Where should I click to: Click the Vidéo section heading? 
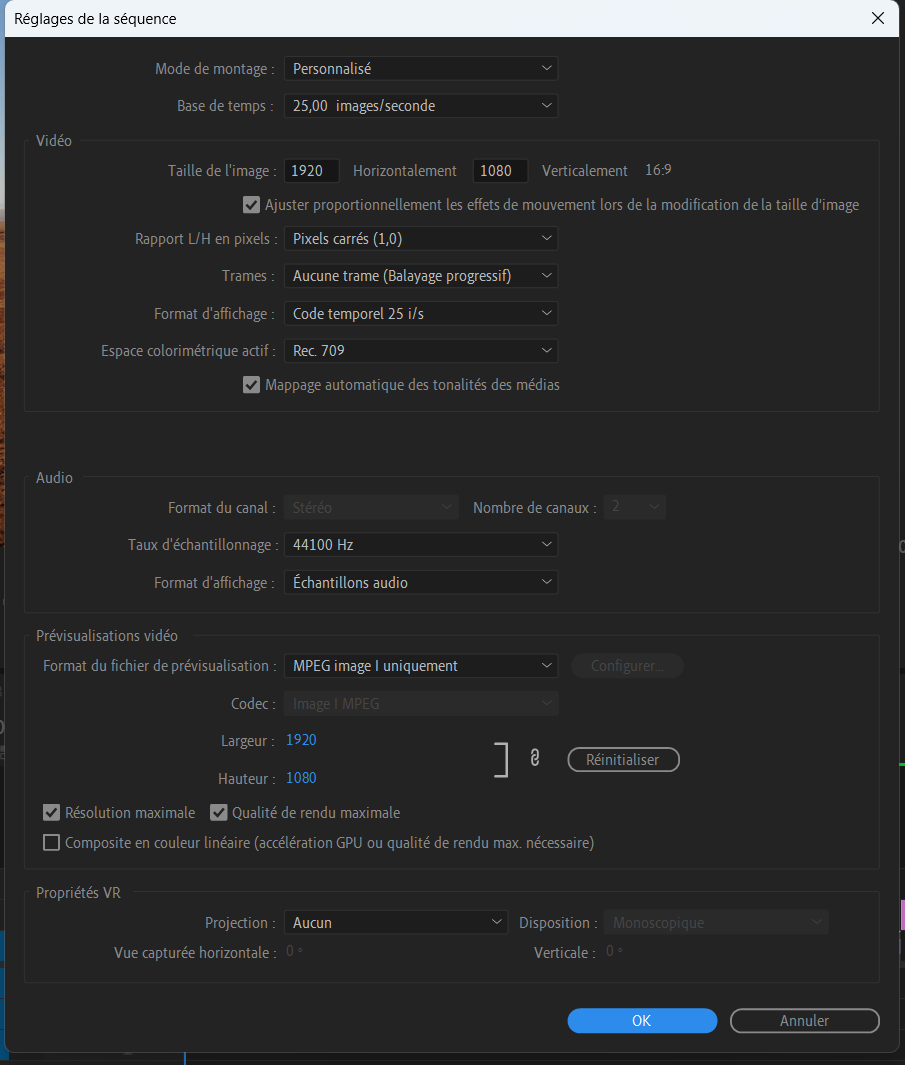coord(54,141)
